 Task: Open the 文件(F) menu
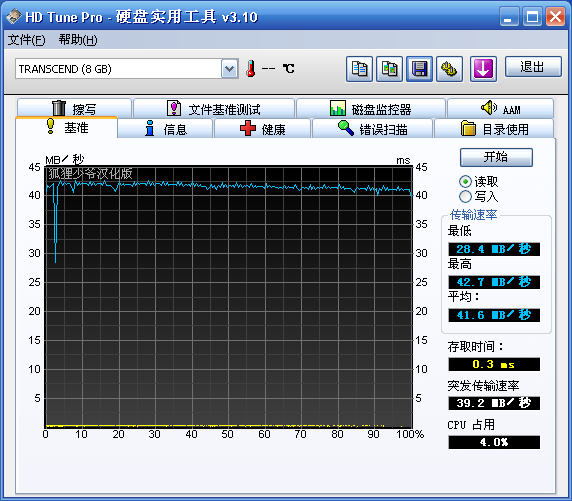[27, 39]
